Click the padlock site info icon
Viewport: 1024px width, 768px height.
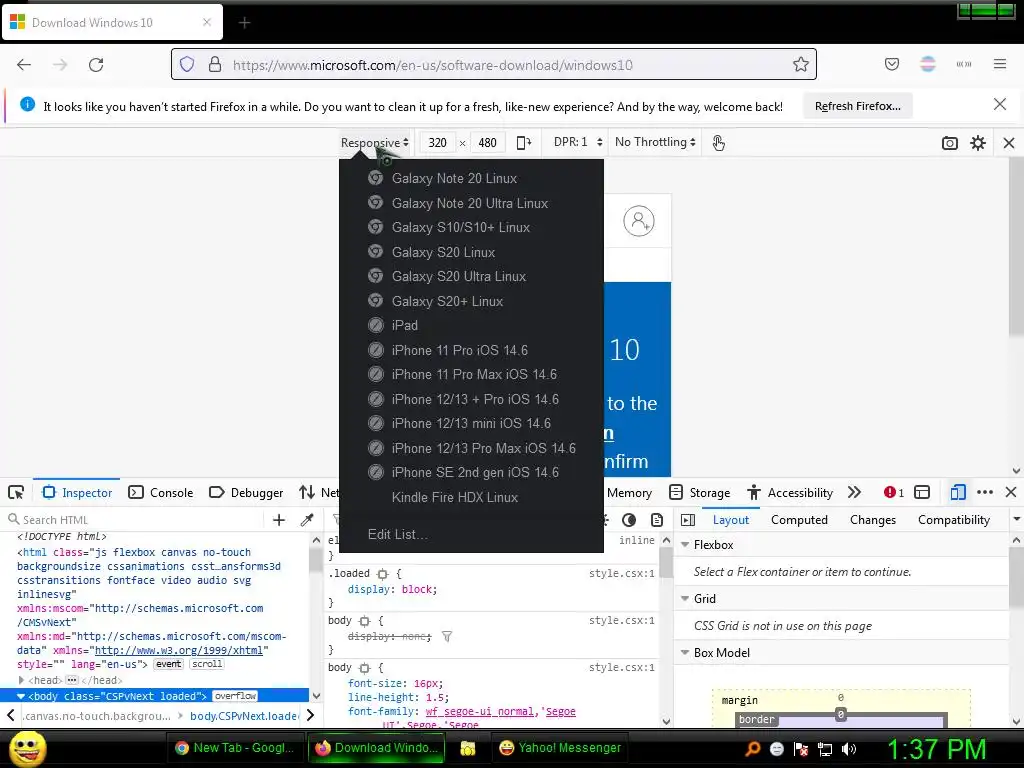pos(215,64)
